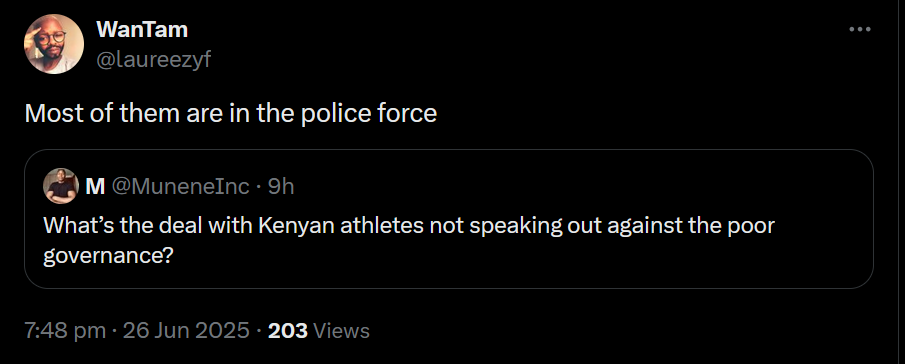Image resolution: width=905 pixels, height=364 pixels.
Task: Click empty area right of 9h in card
Action: tap(577, 186)
